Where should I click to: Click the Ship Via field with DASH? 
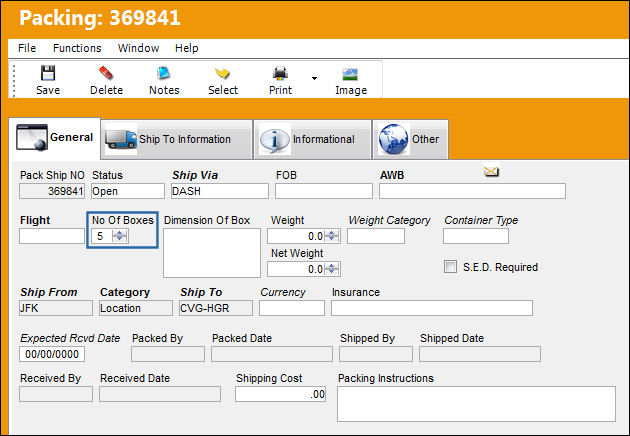click(x=220, y=191)
